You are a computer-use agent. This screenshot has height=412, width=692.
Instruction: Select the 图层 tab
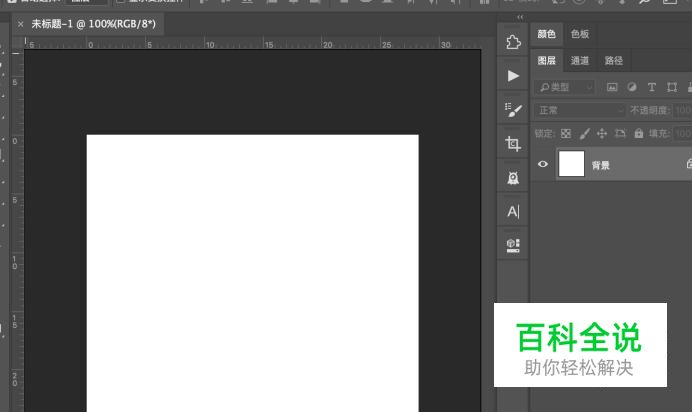tap(546, 60)
